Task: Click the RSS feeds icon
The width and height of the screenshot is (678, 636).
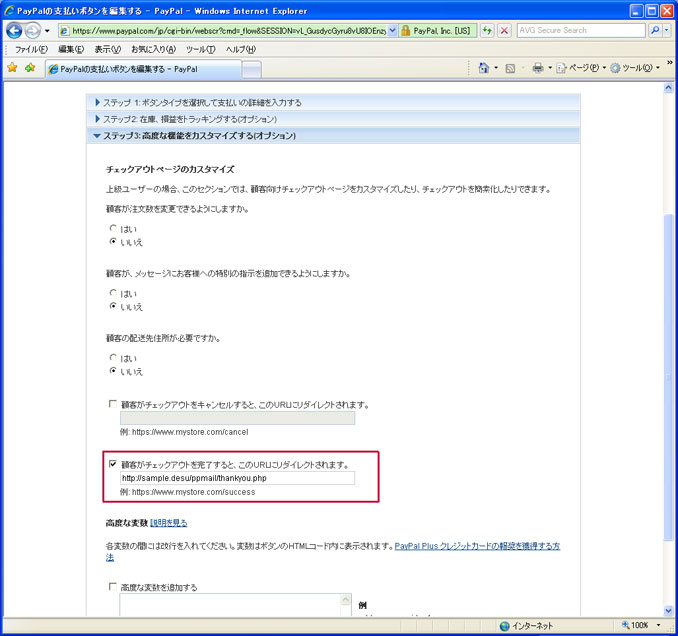Action: (x=510, y=68)
